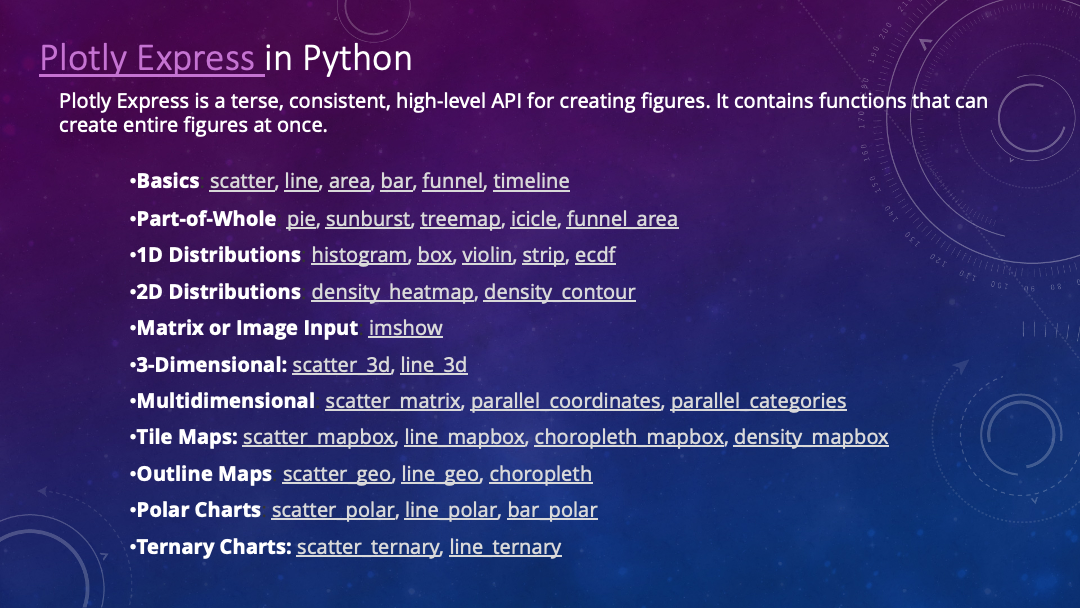Select the histogram link
This screenshot has width=1080, height=608.
coord(359,255)
